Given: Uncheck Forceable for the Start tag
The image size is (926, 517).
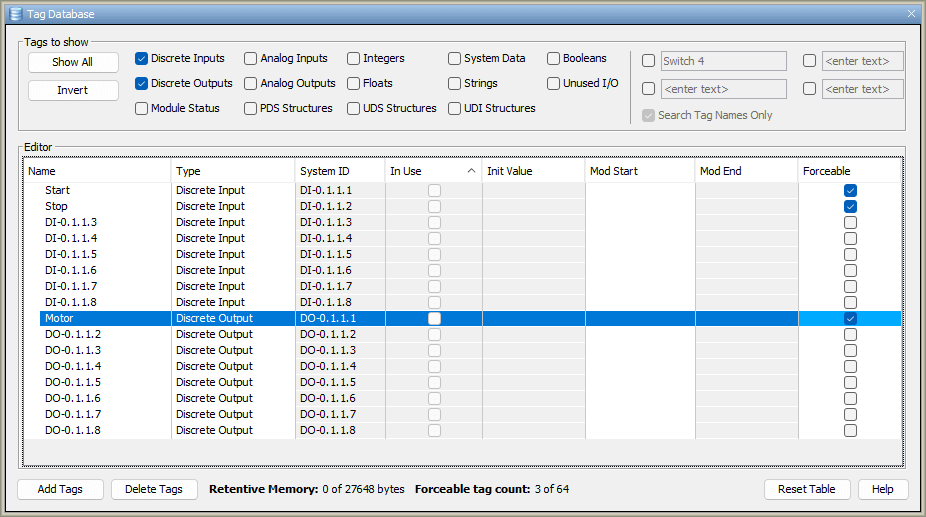Looking at the screenshot, I should click(850, 190).
